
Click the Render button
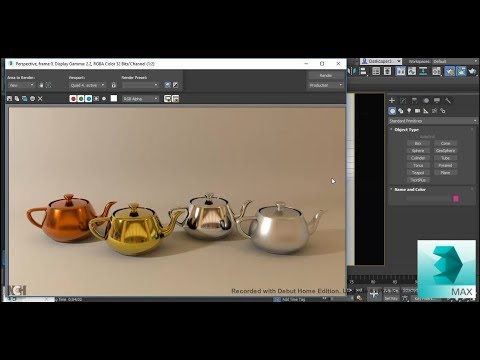[325, 76]
